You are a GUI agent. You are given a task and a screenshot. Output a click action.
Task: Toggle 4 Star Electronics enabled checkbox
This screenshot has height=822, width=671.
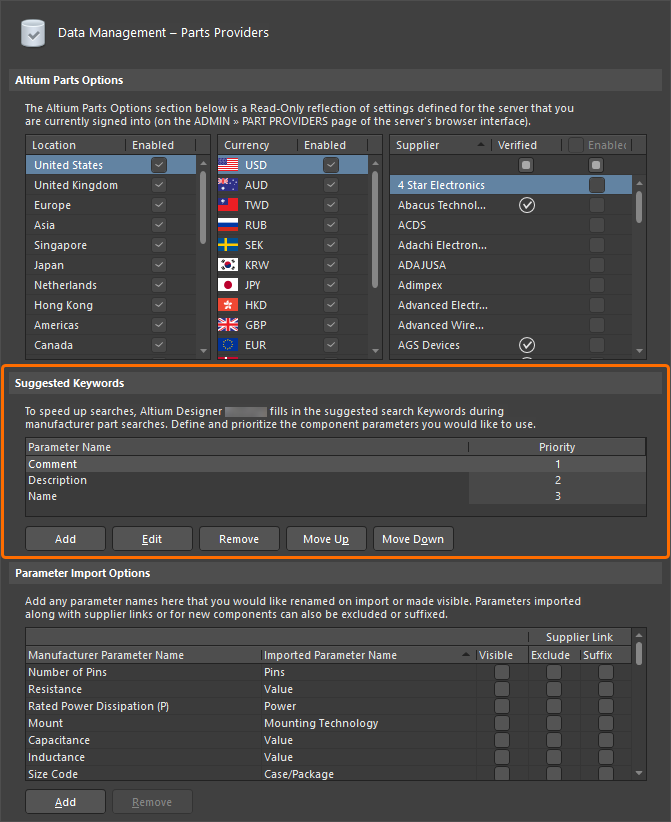pos(597,185)
